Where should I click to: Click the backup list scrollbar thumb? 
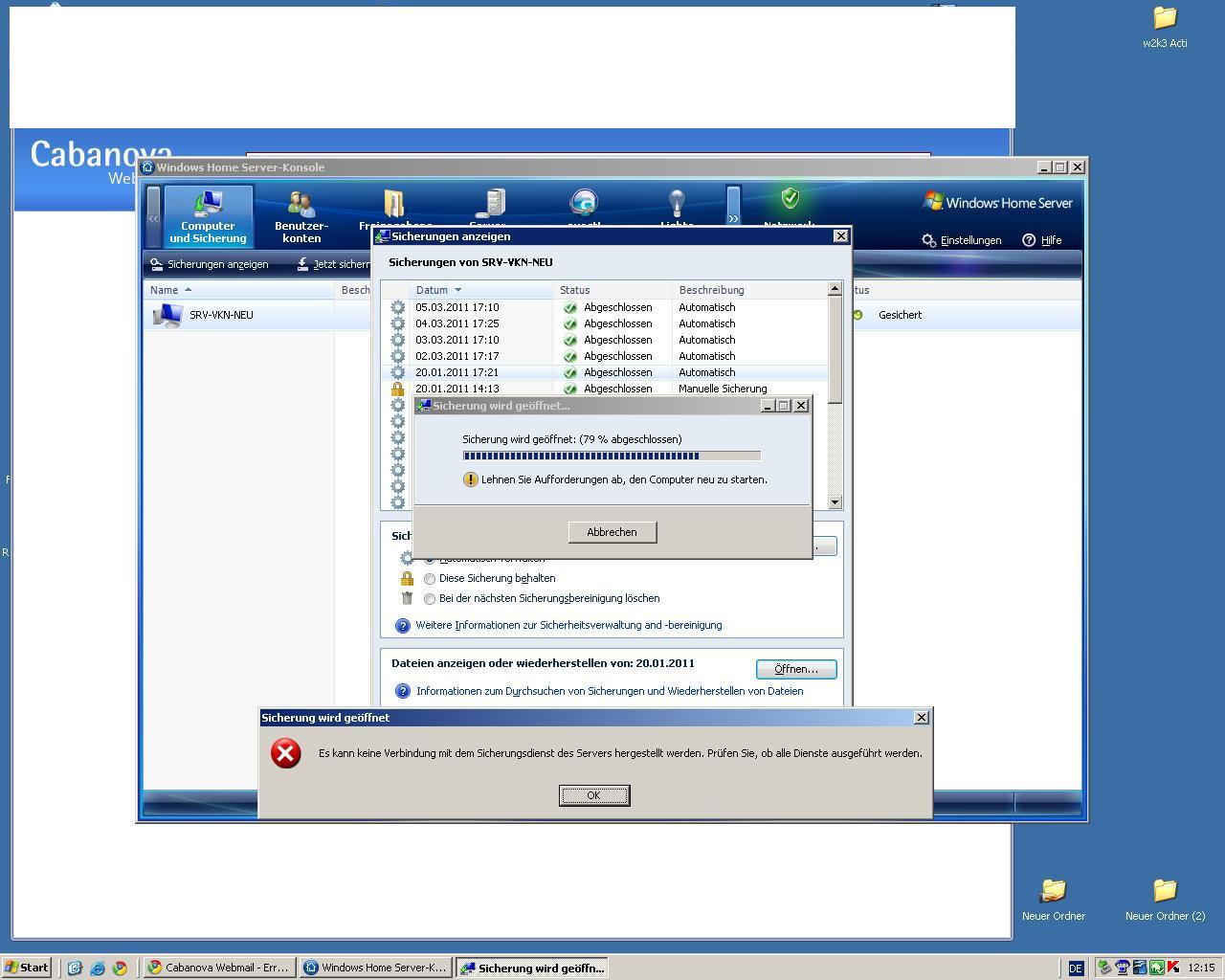tap(835, 349)
